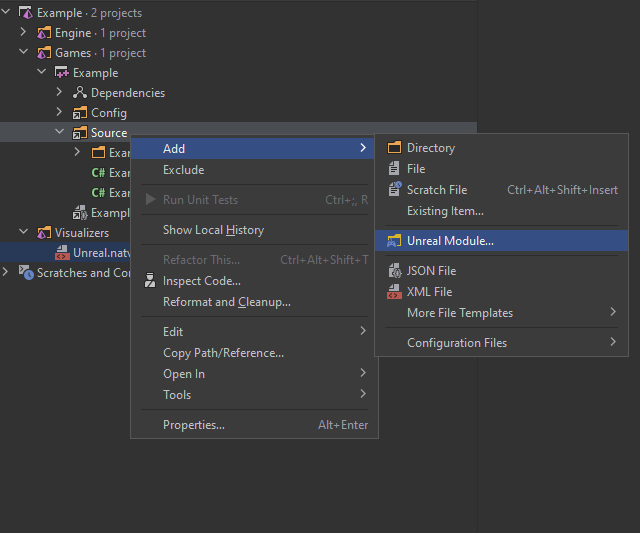Viewport: 640px width, 533px height.
Task: Collapse the Games solution folder
Action: tap(24, 53)
